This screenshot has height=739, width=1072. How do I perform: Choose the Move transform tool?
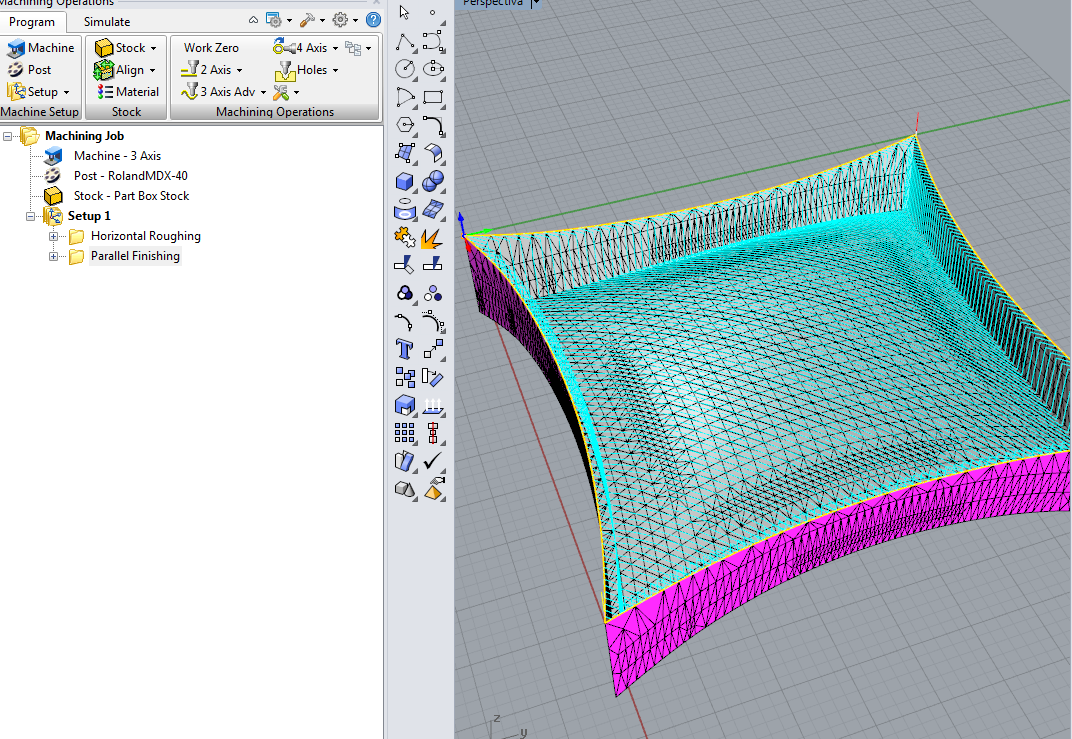click(x=433, y=349)
